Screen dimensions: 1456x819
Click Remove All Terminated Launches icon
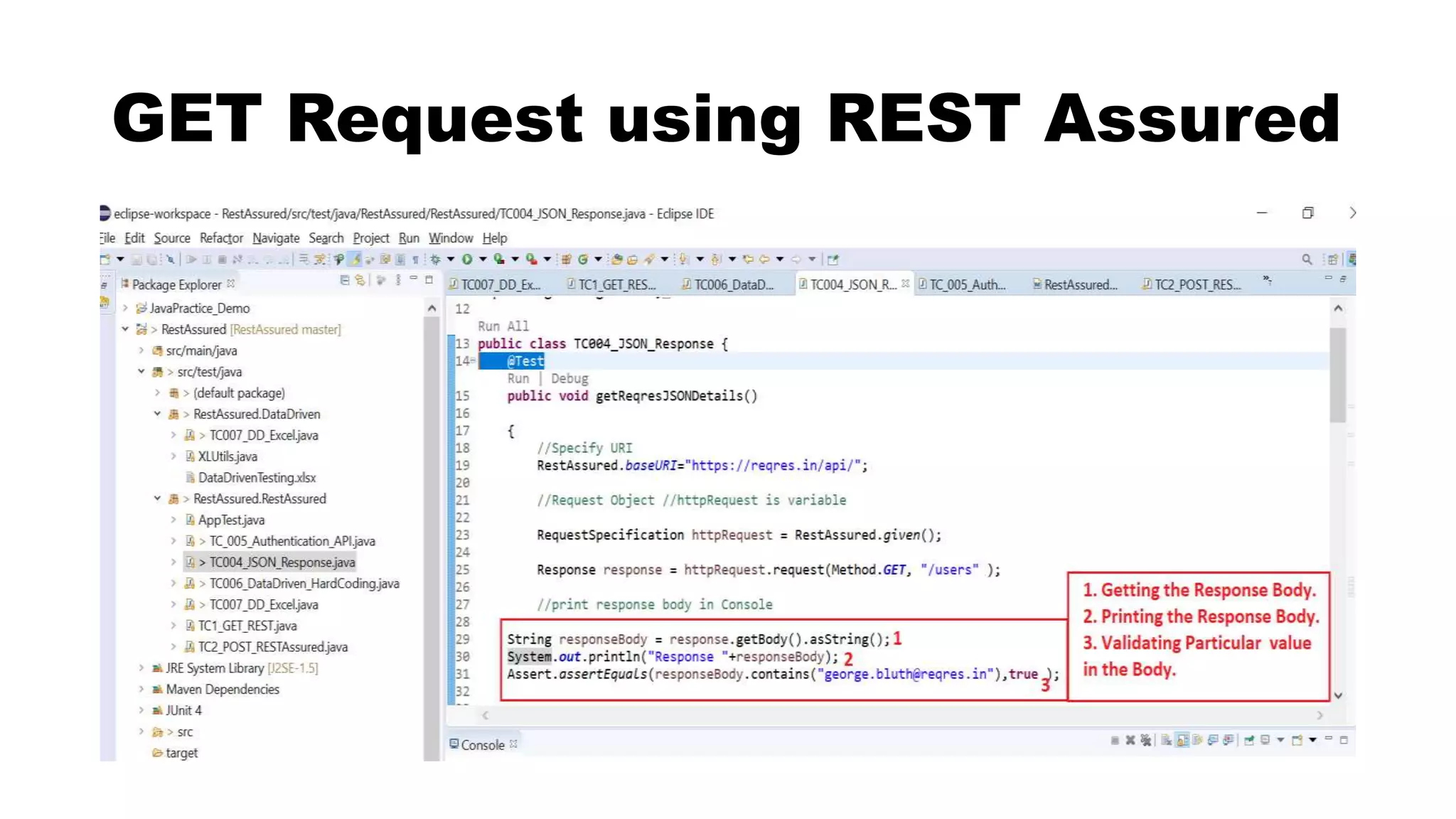1146,741
